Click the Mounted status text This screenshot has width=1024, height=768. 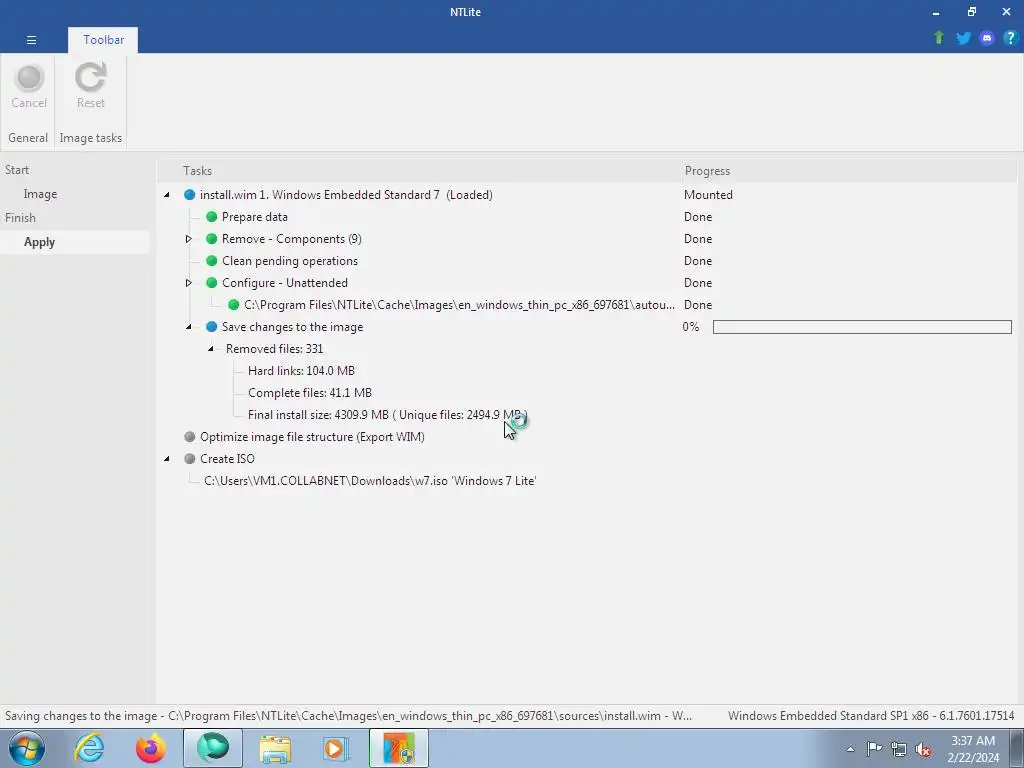point(708,195)
